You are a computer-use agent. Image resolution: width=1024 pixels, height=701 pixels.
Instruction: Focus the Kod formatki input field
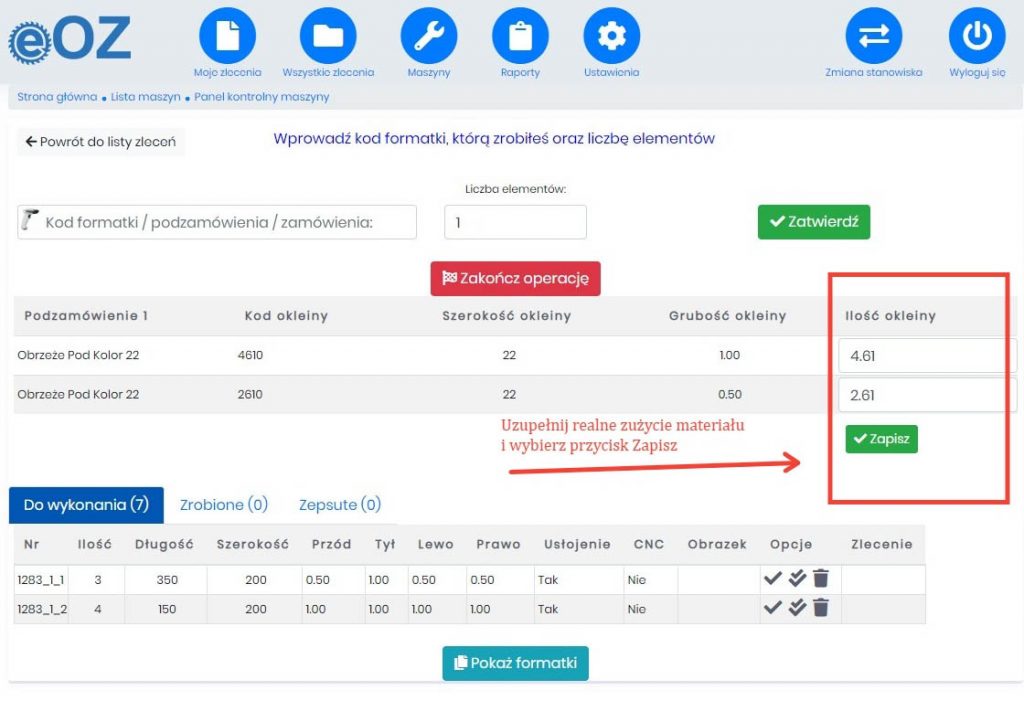[227, 222]
